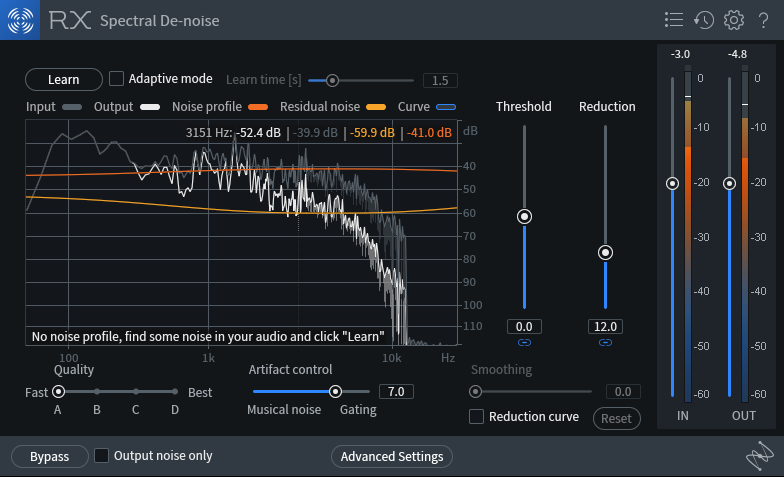Screen dimensions: 784x477
Task: Click the Threshold slider handle
Action: click(524, 216)
